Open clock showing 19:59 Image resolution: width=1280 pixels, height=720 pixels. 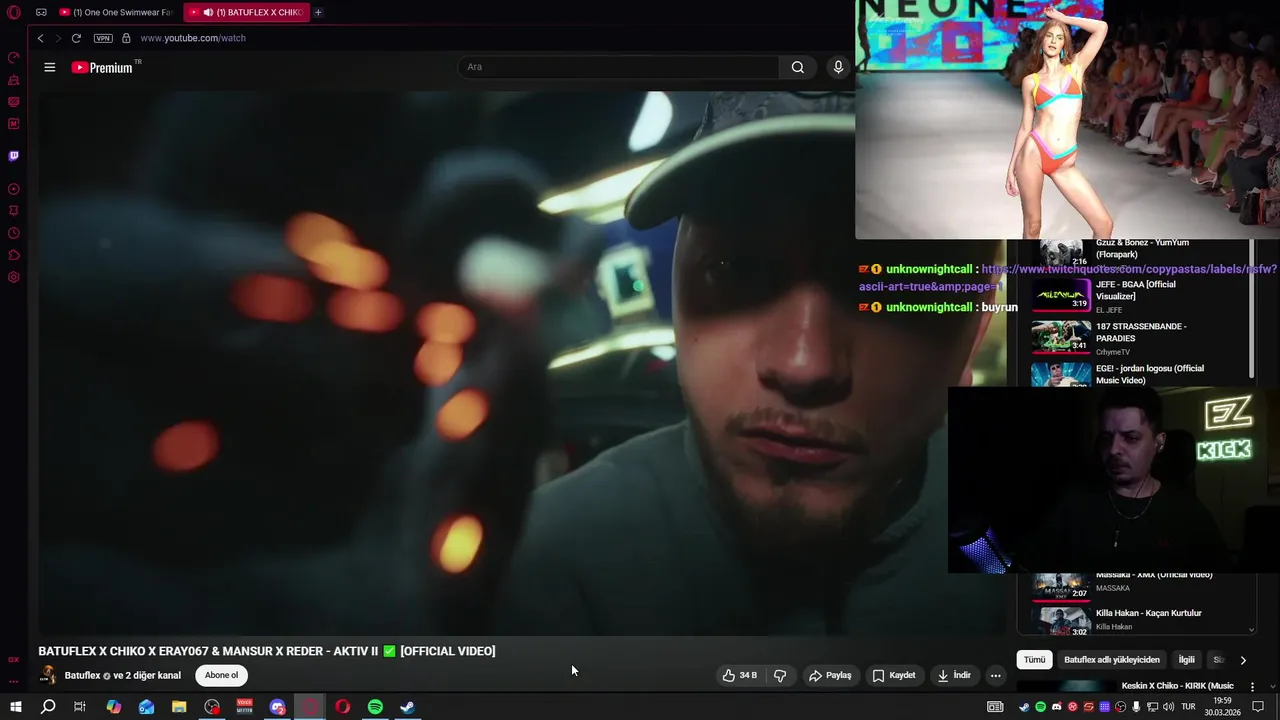1222,707
